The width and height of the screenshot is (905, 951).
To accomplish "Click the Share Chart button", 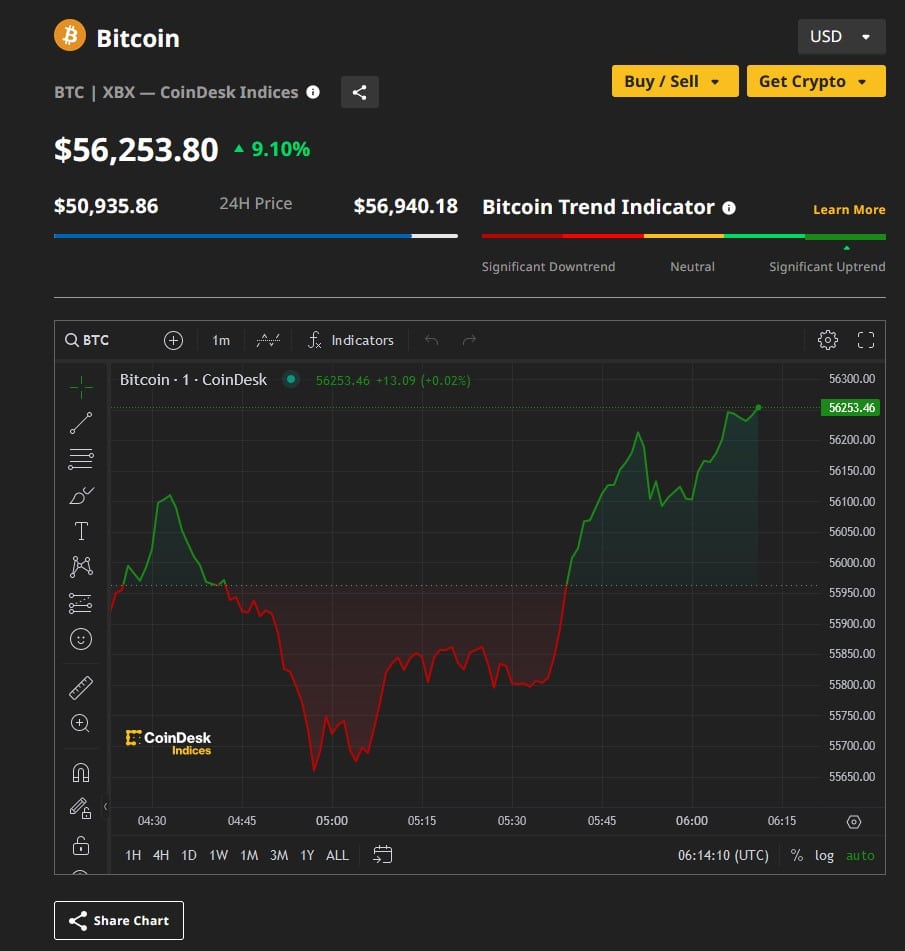I will [x=119, y=920].
